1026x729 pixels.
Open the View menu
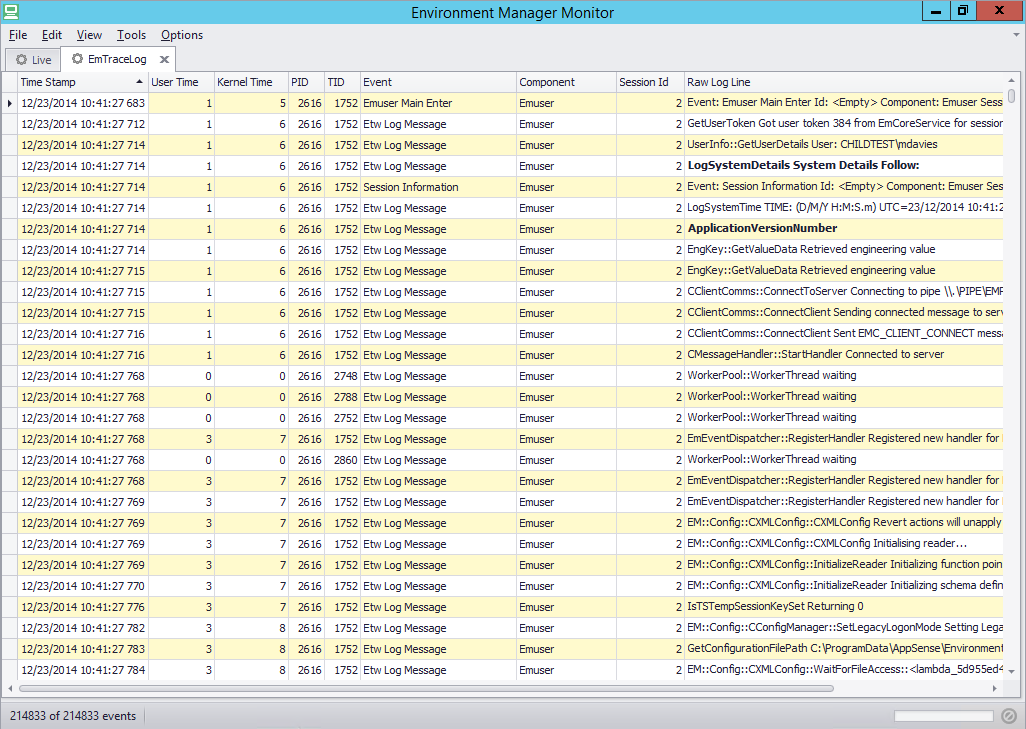(x=89, y=35)
